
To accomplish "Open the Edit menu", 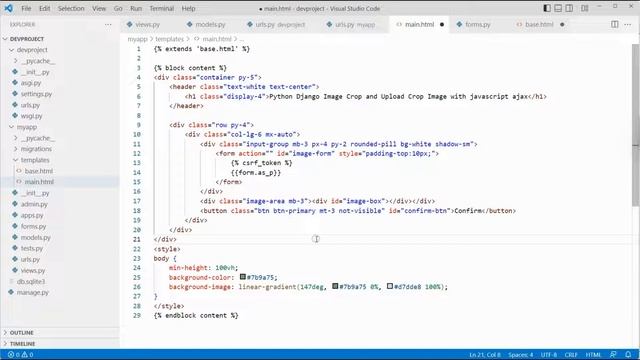I will [44, 8].
